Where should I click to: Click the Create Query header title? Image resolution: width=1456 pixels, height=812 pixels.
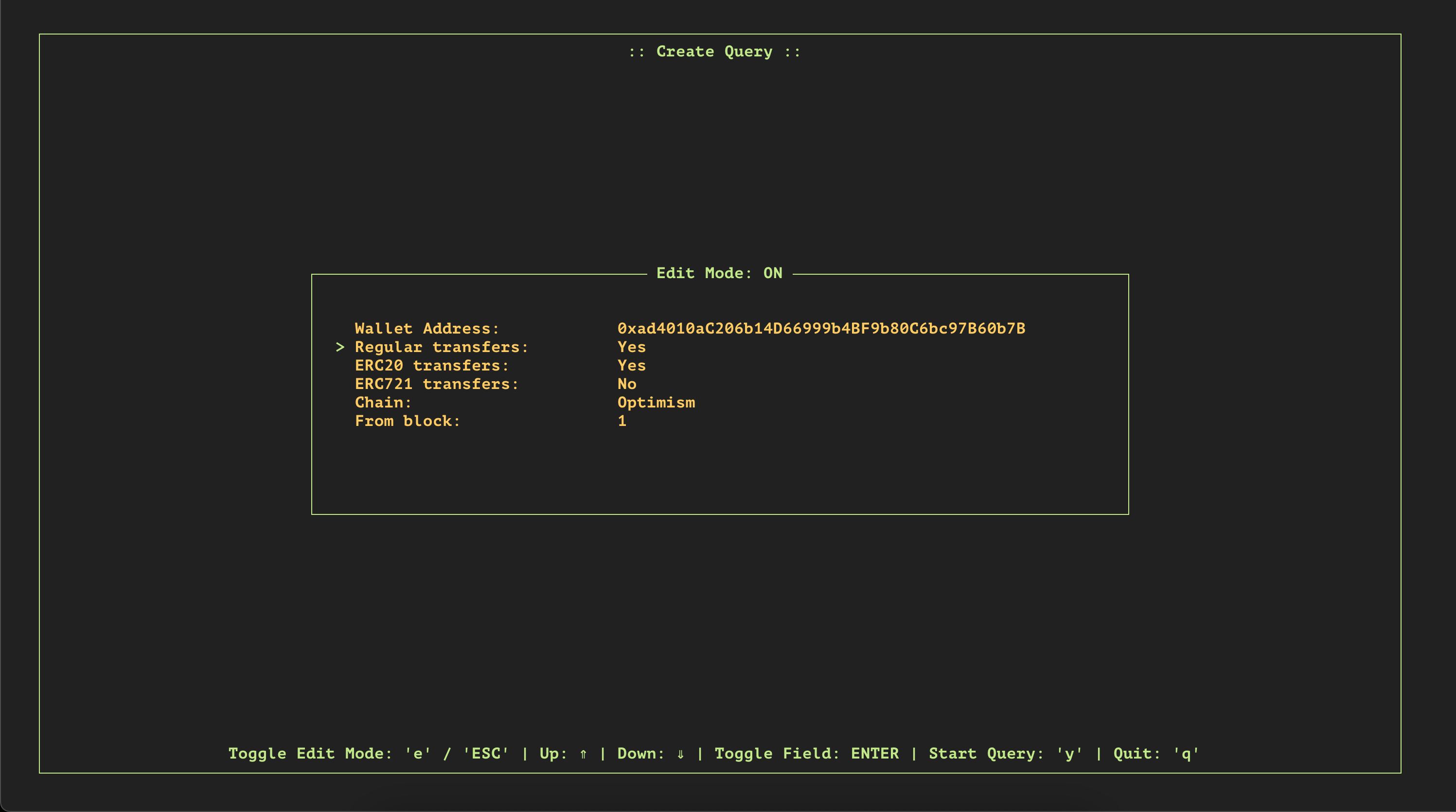click(x=714, y=52)
